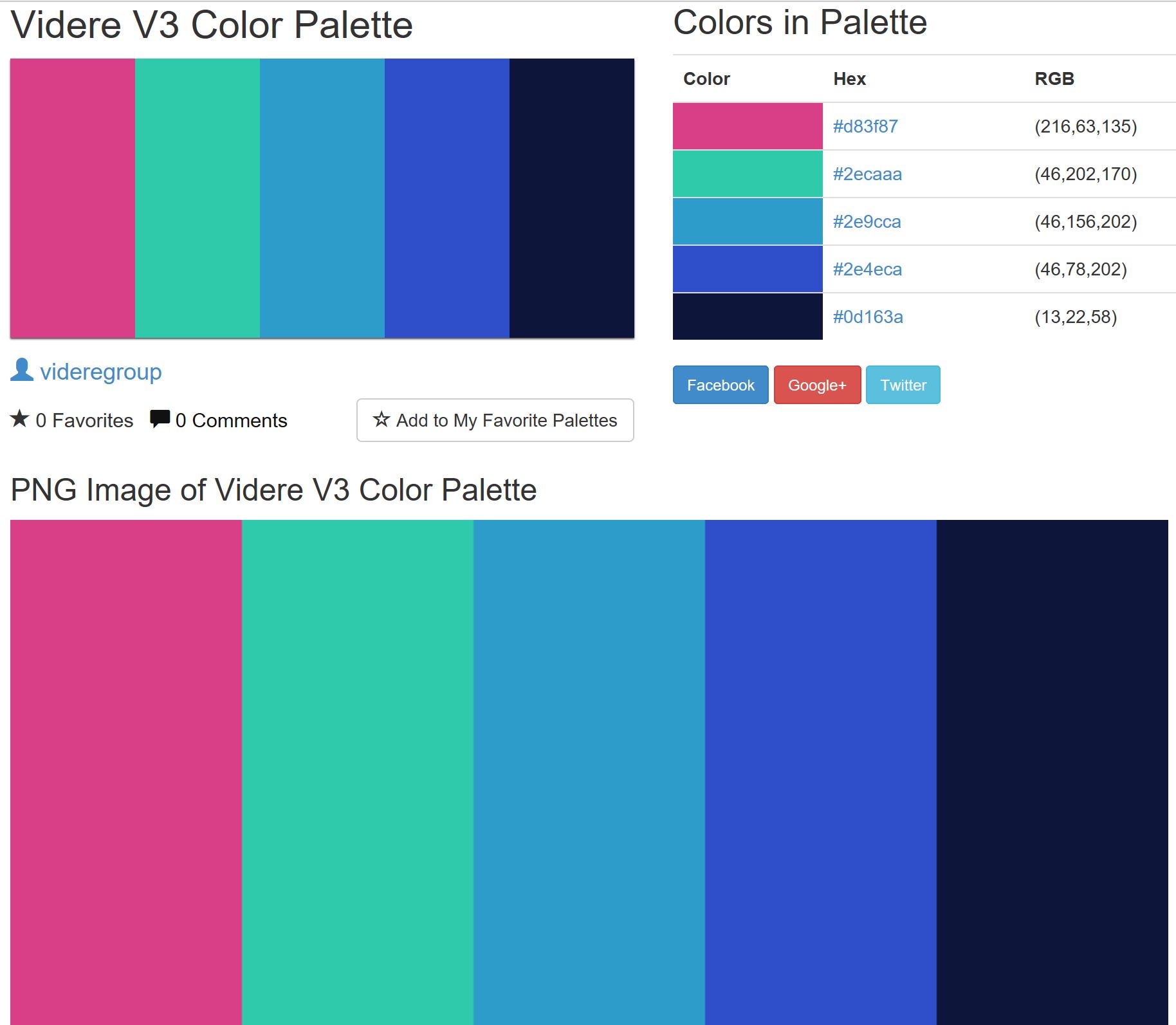This screenshot has width=1176, height=1025.
Task: Share palette via Google+ button
Action: 817,385
